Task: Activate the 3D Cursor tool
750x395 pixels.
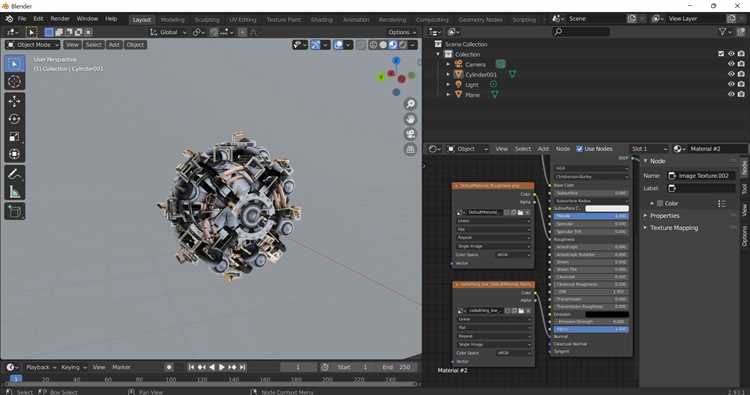Action: click(14, 81)
